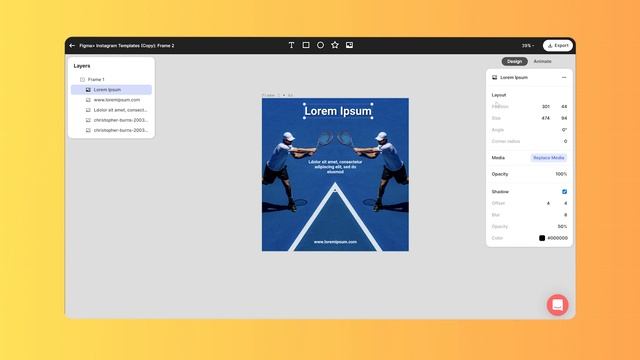Click the Replace Media button
The height and width of the screenshot is (360, 640).
pos(549,158)
